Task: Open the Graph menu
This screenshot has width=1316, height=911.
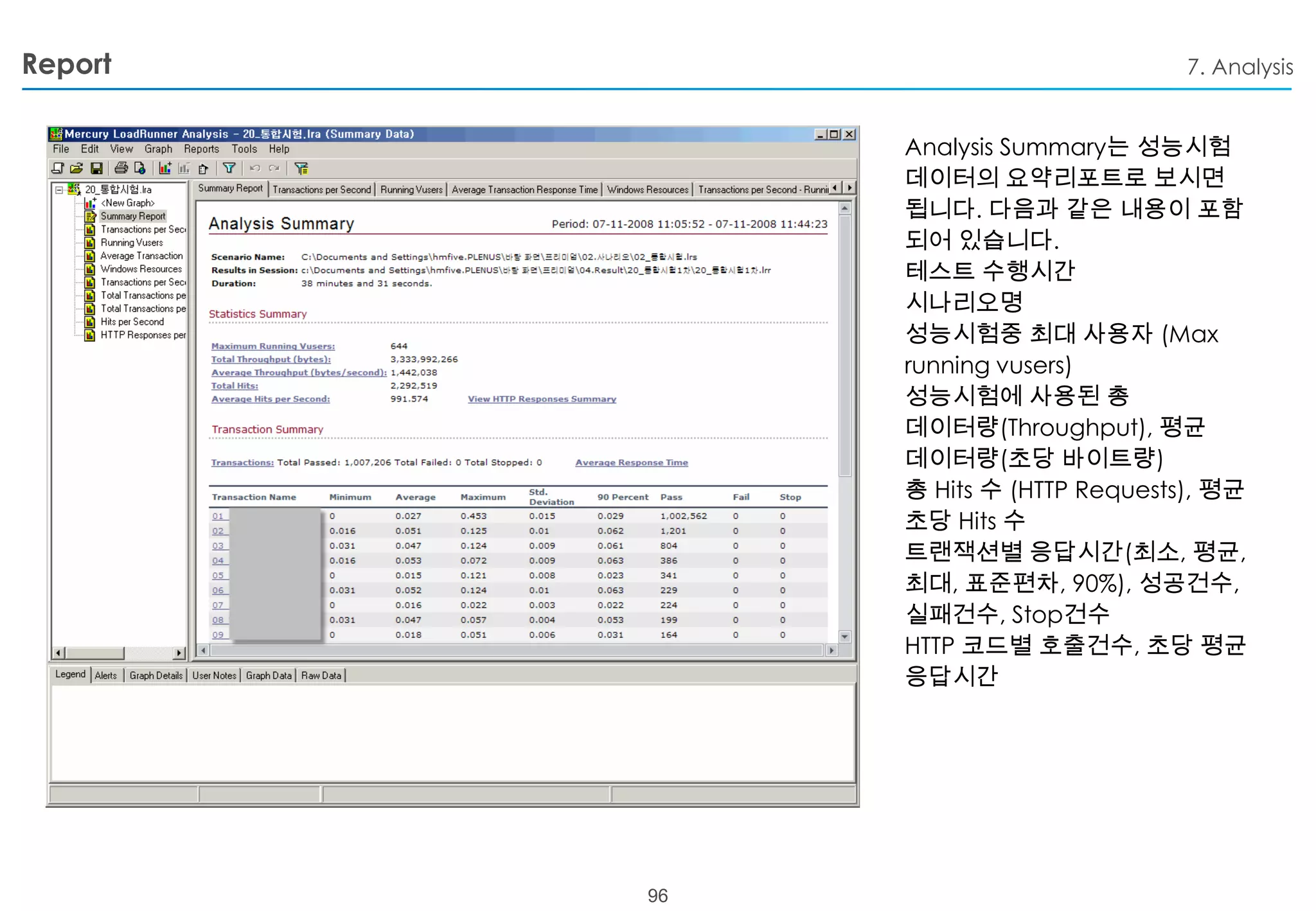Action: point(158,149)
